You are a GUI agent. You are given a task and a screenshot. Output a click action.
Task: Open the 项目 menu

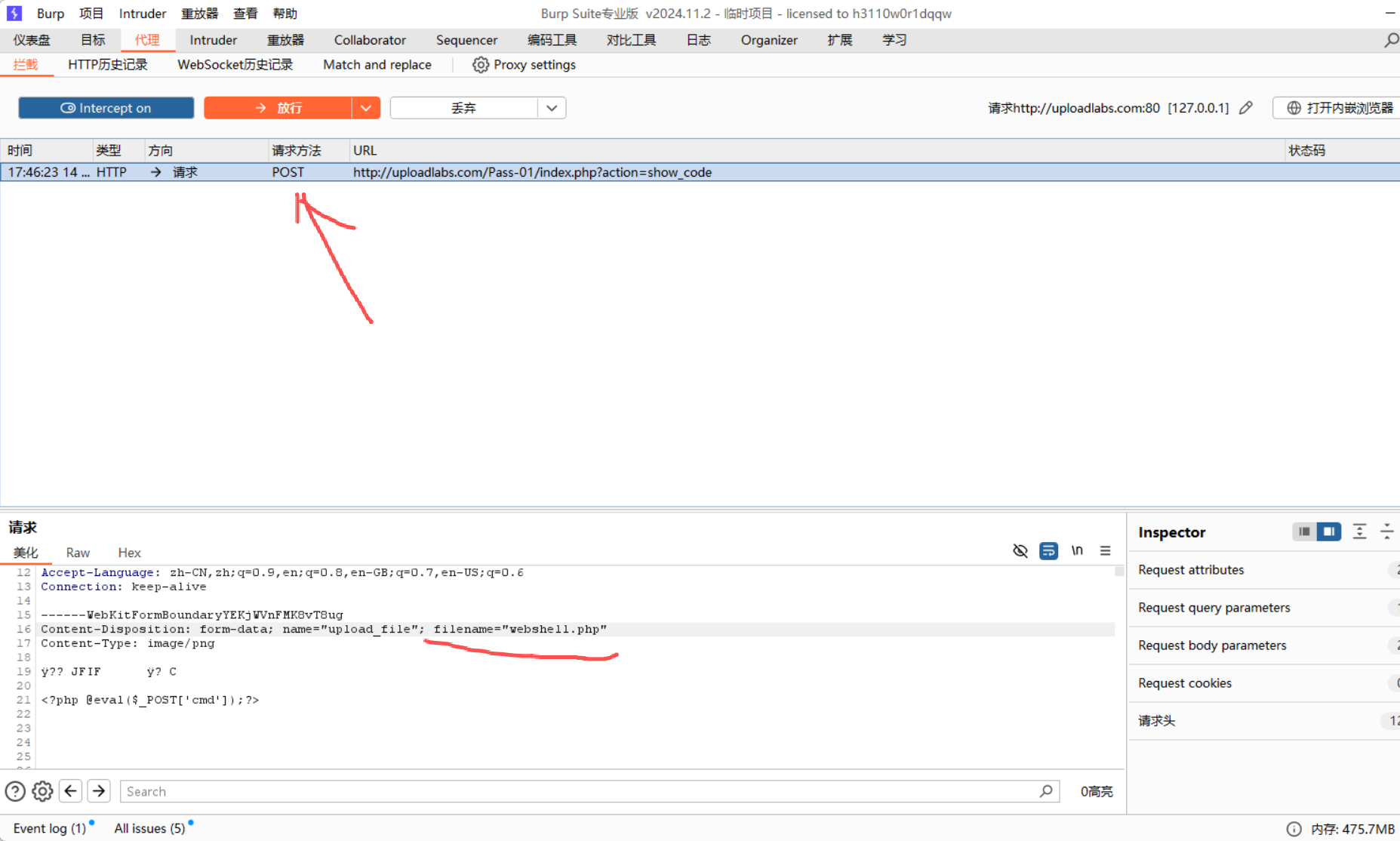pos(91,14)
